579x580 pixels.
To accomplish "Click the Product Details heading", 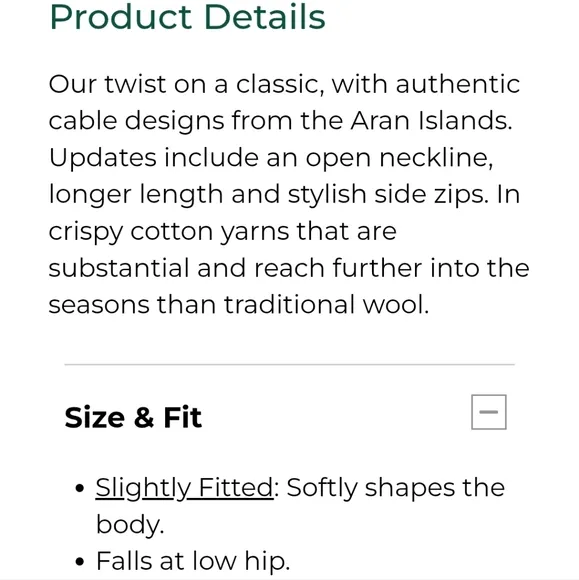I will coord(187,17).
